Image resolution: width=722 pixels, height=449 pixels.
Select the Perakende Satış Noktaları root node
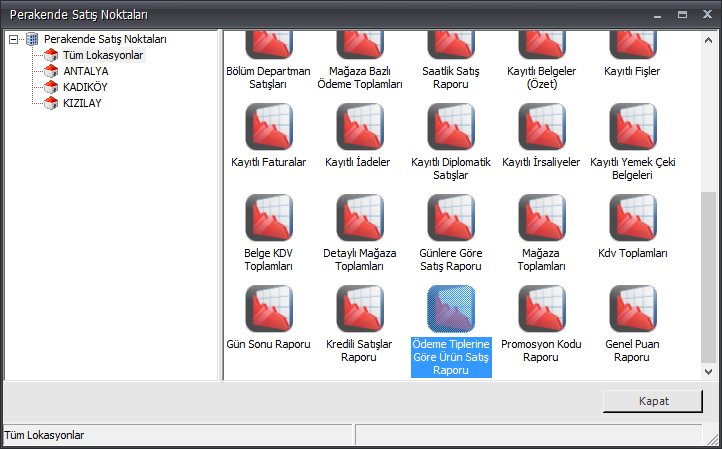[x=105, y=40]
